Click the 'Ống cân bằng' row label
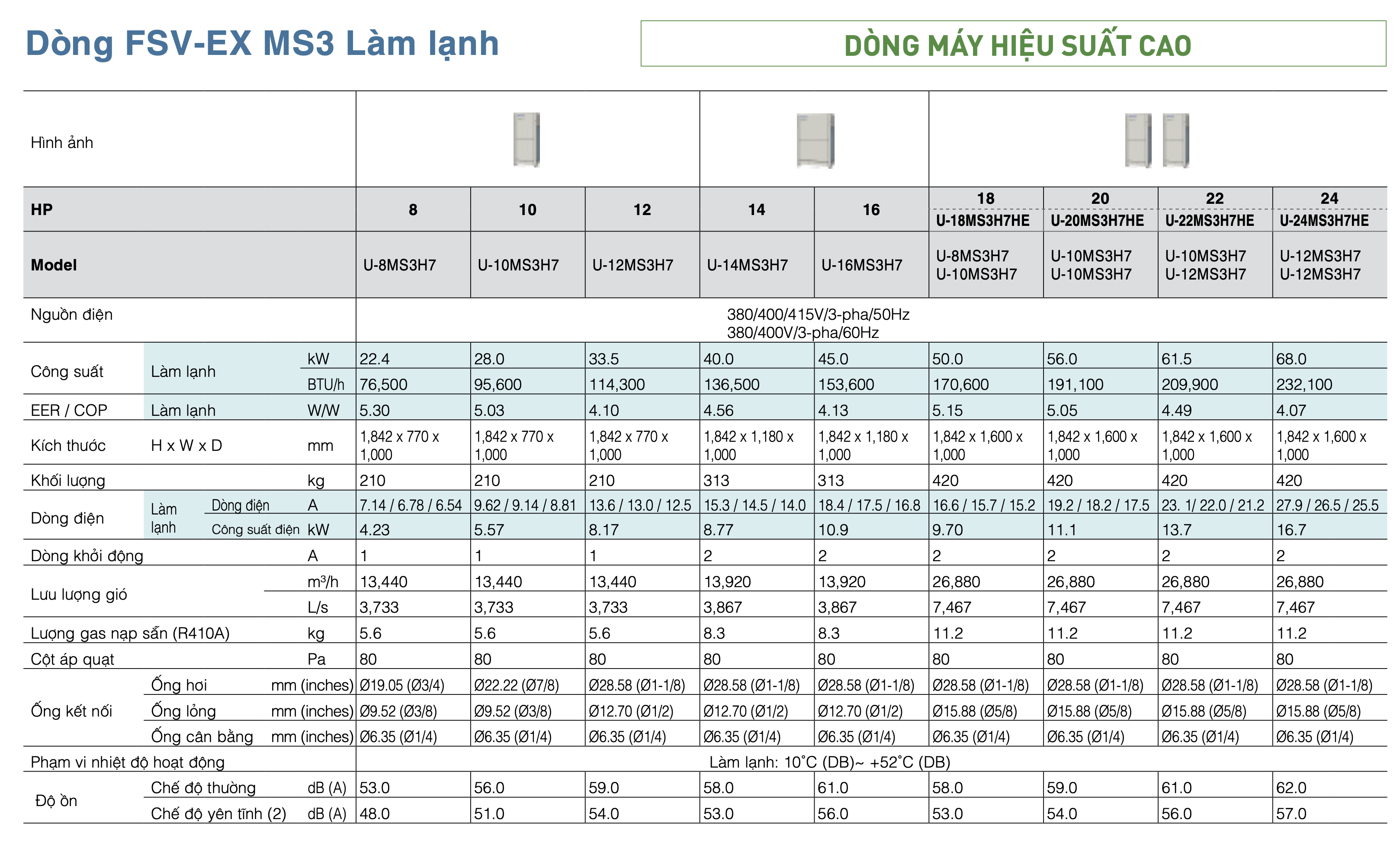The height and width of the screenshot is (855, 1400). tap(202, 737)
